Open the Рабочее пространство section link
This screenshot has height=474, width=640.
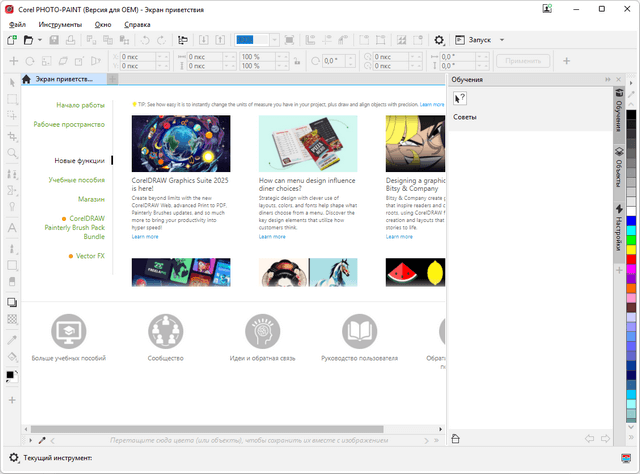(69, 125)
